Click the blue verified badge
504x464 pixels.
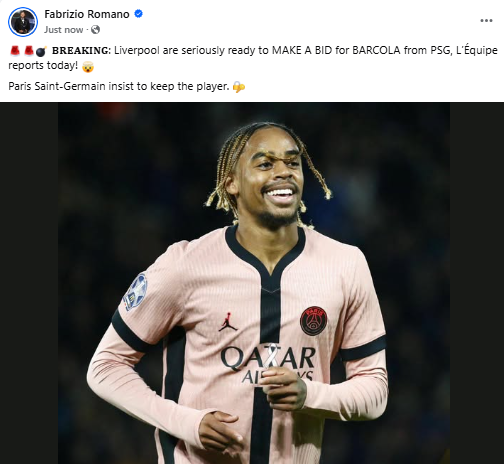[x=138, y=14]
